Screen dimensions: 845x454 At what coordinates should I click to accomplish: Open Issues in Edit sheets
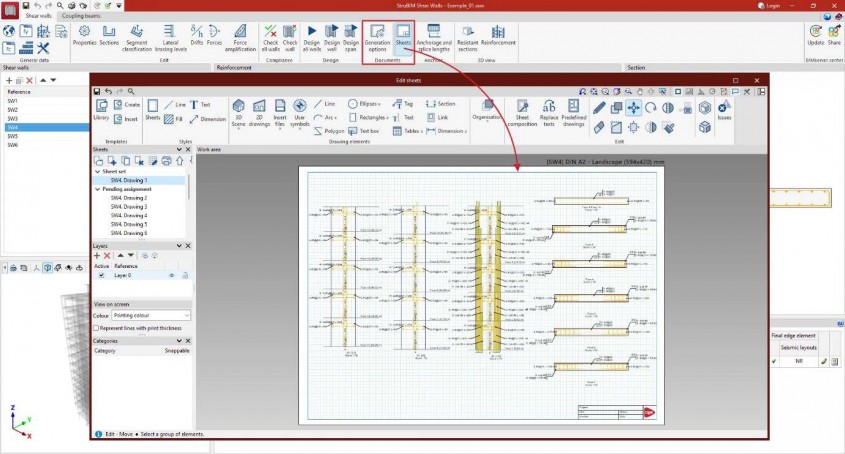(x=724, y=110)
